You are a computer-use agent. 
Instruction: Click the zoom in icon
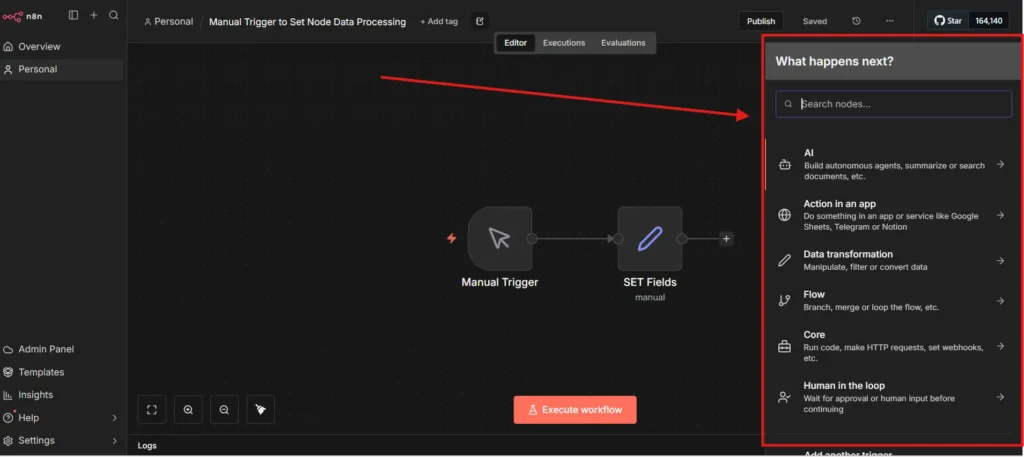(x=188, y=410)
